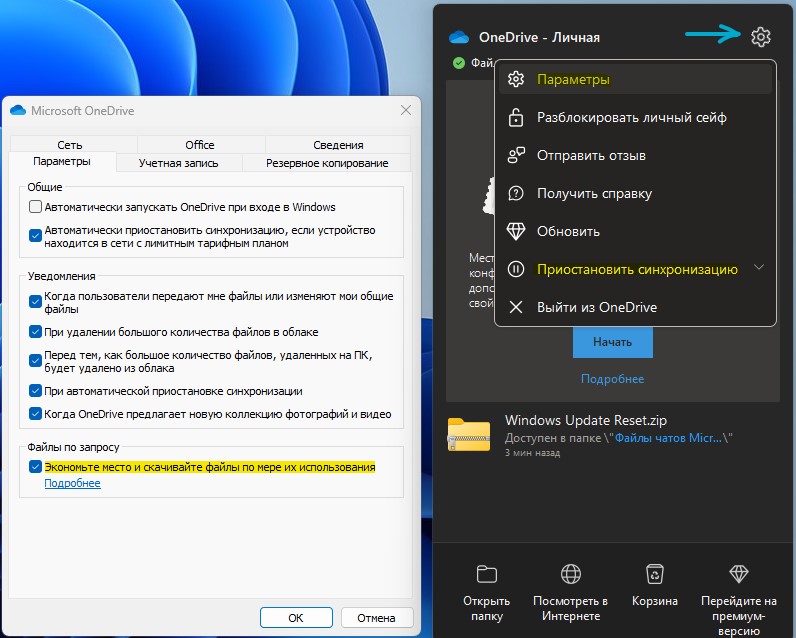Click the Корзина label in footer
The height and width of the screenshot is (638, 796).
coord(654,601)
